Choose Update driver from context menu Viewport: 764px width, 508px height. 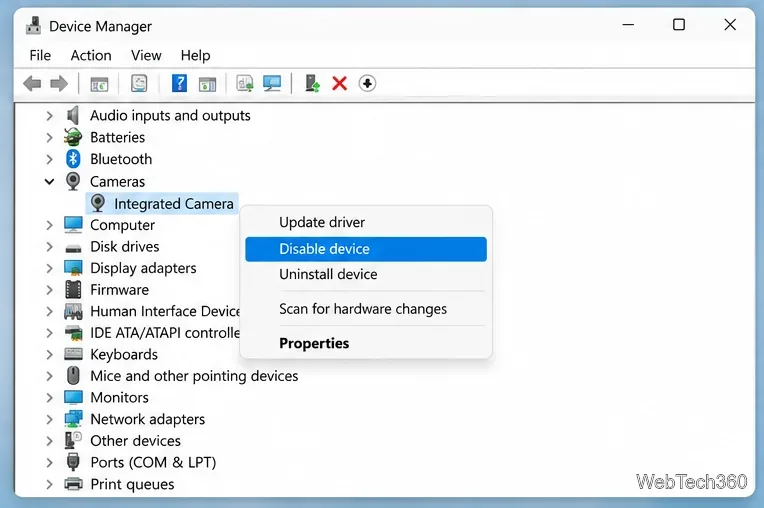point(366,223)
